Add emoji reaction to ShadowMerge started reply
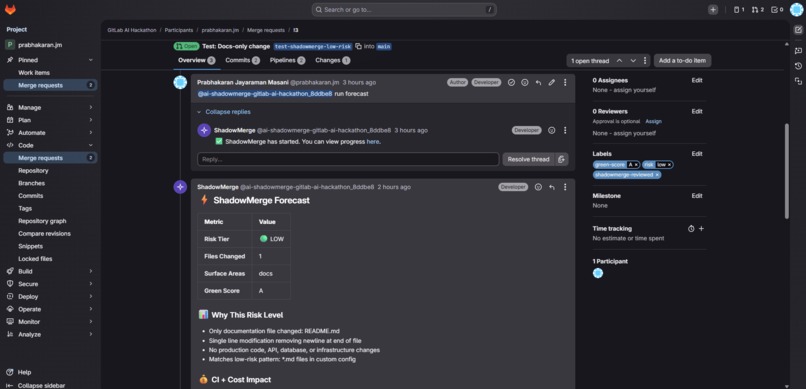 pyautogui.click(x=551, y=131)
